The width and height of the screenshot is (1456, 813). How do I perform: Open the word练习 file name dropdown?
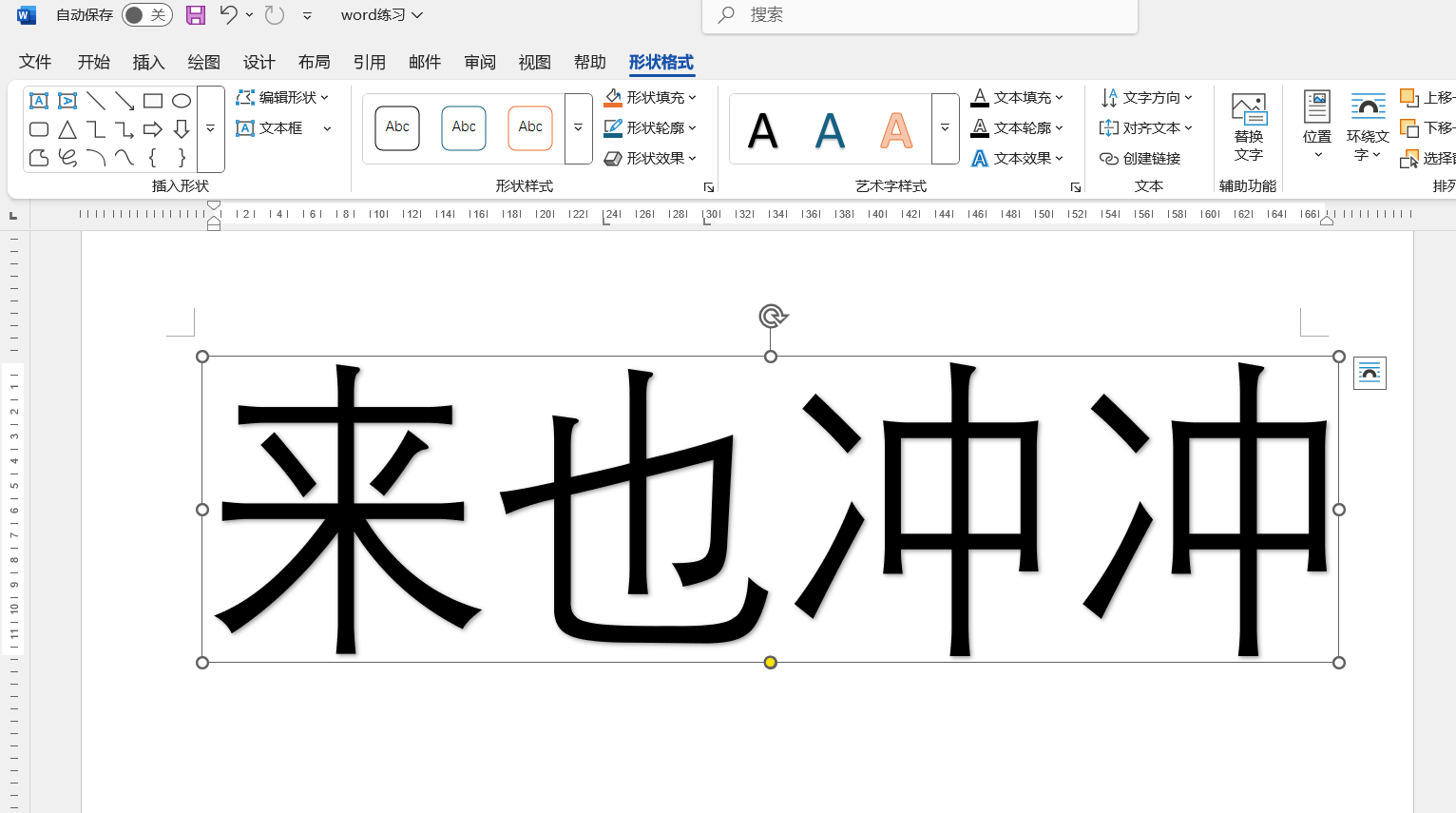click(x=382, y=15)
